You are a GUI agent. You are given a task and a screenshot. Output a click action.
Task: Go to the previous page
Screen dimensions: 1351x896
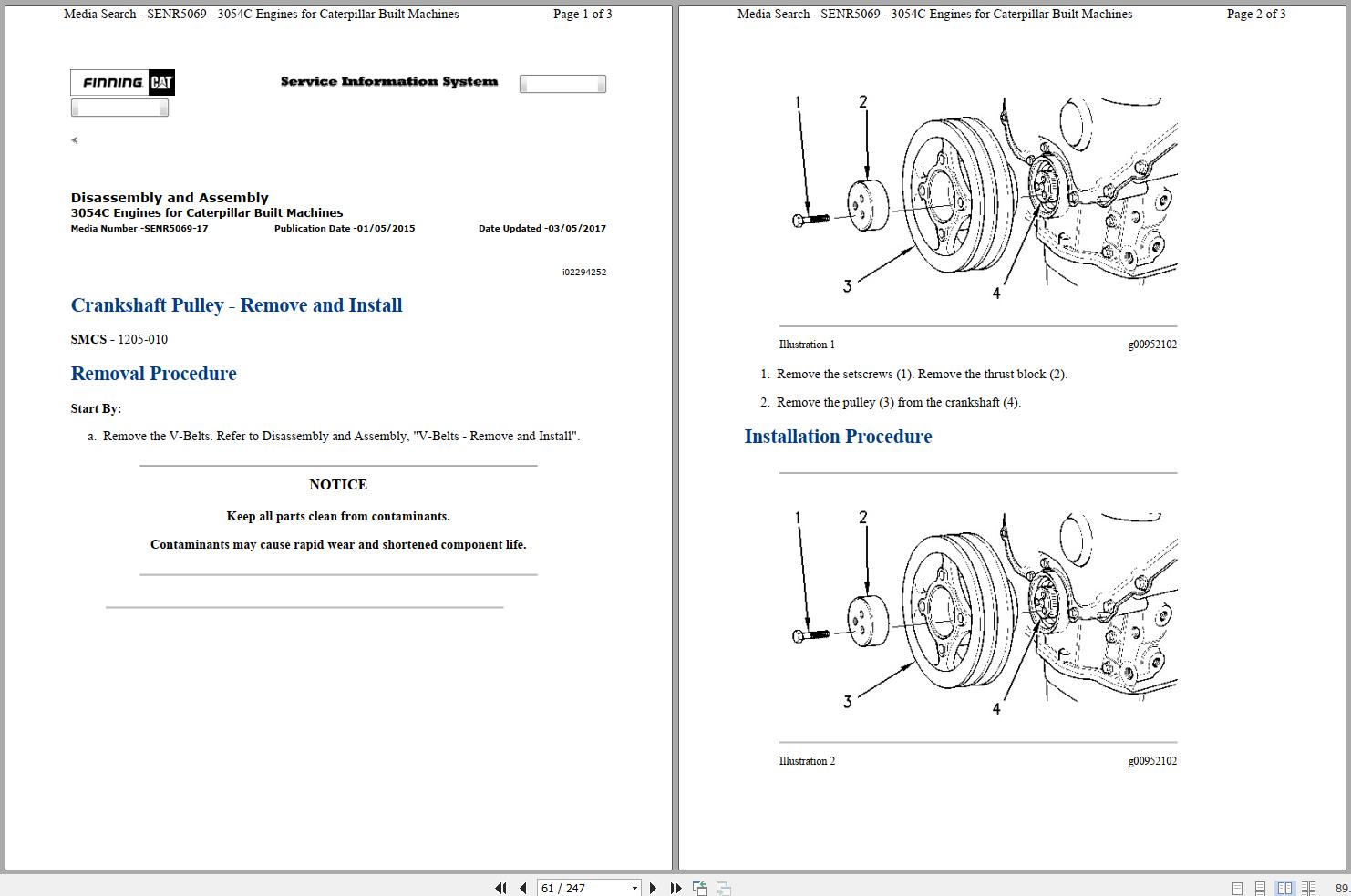coord(522,888)
